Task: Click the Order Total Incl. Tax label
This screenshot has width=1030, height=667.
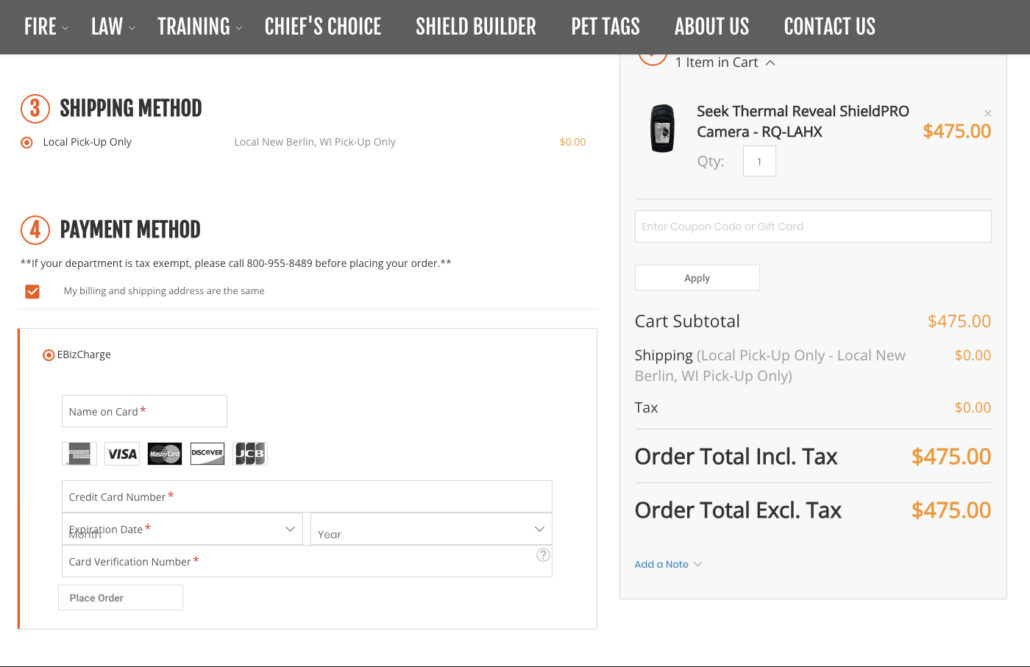Action: (736, 457)
